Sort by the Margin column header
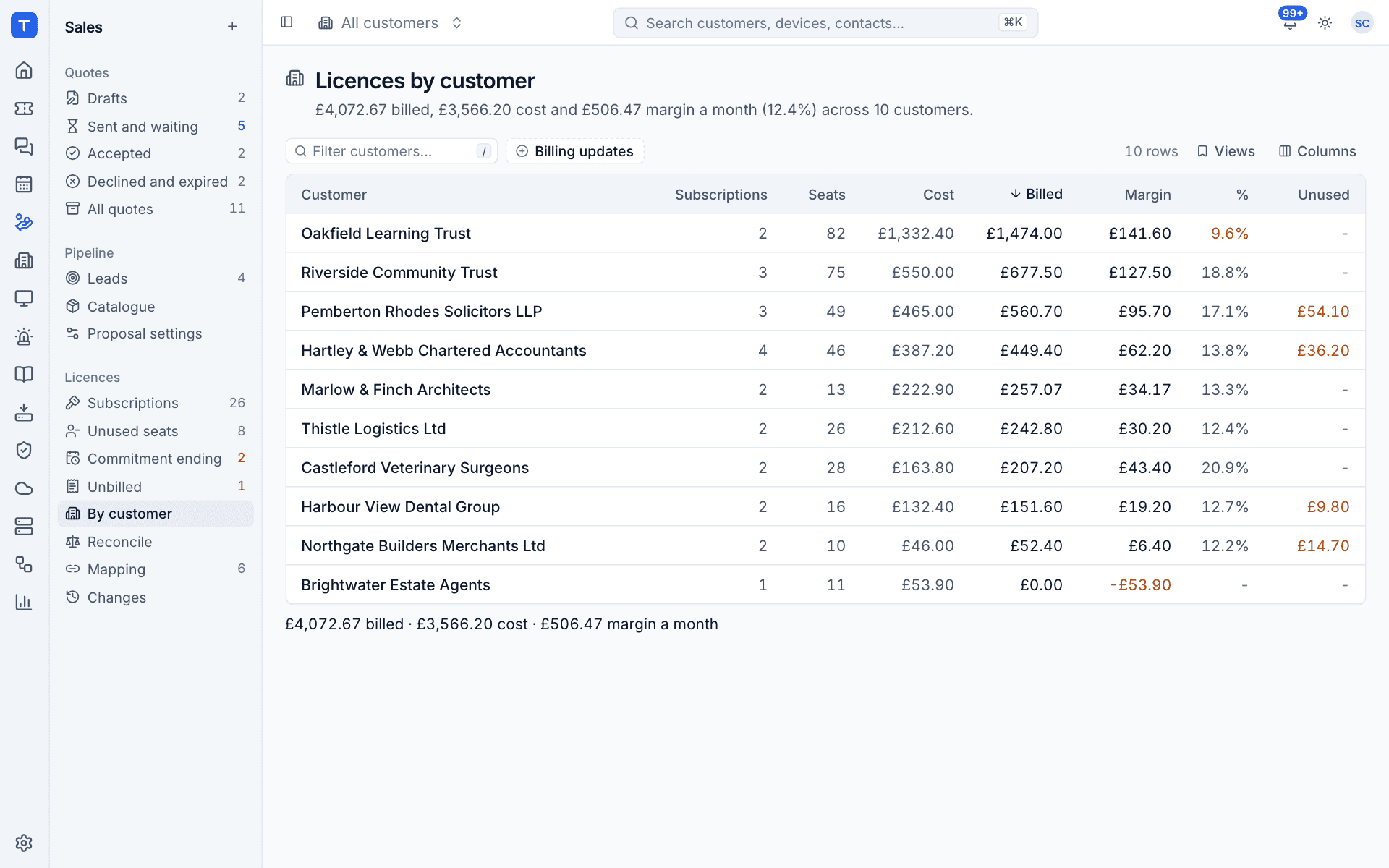 1147,195
